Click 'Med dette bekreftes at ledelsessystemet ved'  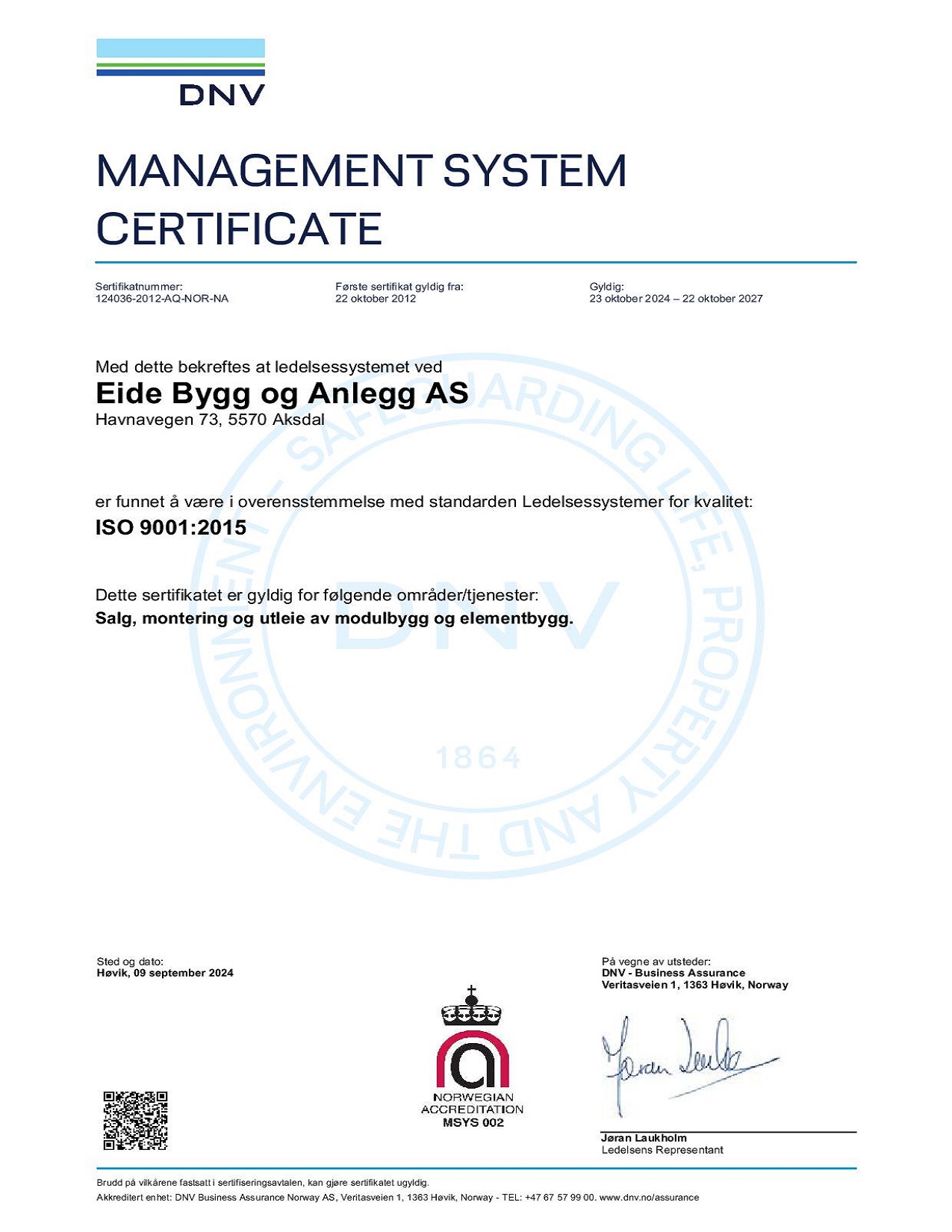pyautogui.click(x=269, y=367)
